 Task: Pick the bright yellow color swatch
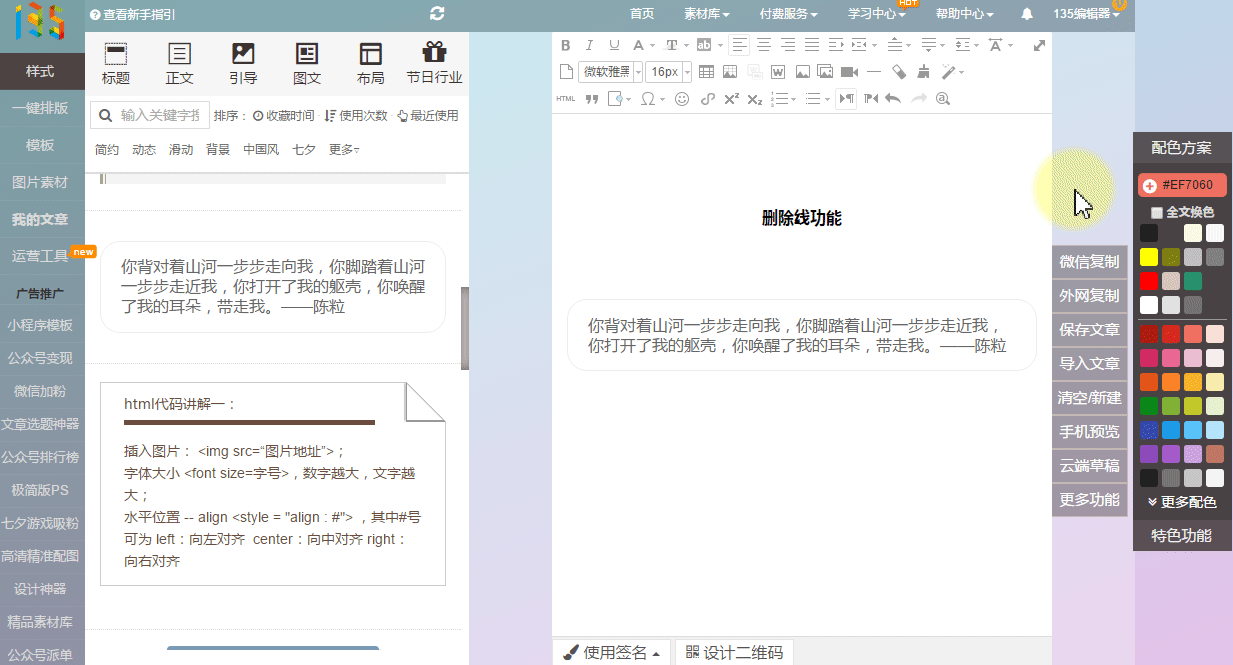pyautogui.click(x=1149, y=257)
